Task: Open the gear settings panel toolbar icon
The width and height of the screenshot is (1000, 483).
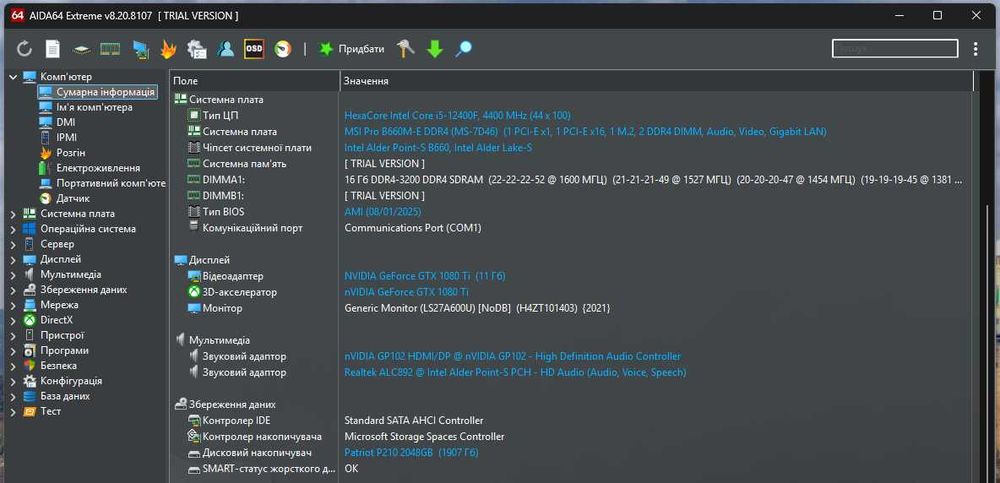Action: coord(196,49)
